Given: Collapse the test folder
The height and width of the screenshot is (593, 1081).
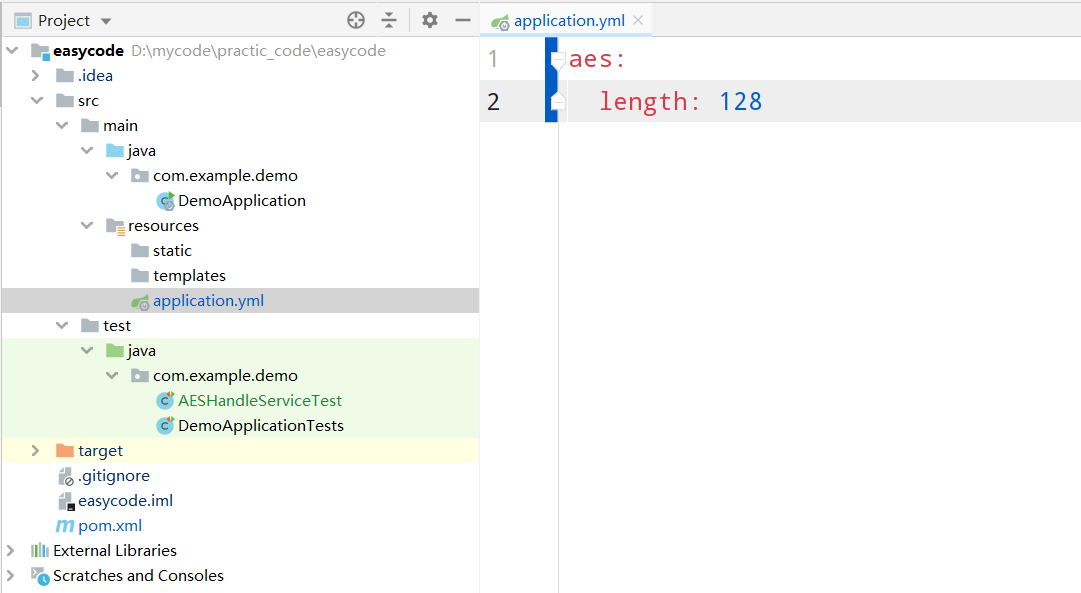Looking at the screenshot, I should point(62,326).
